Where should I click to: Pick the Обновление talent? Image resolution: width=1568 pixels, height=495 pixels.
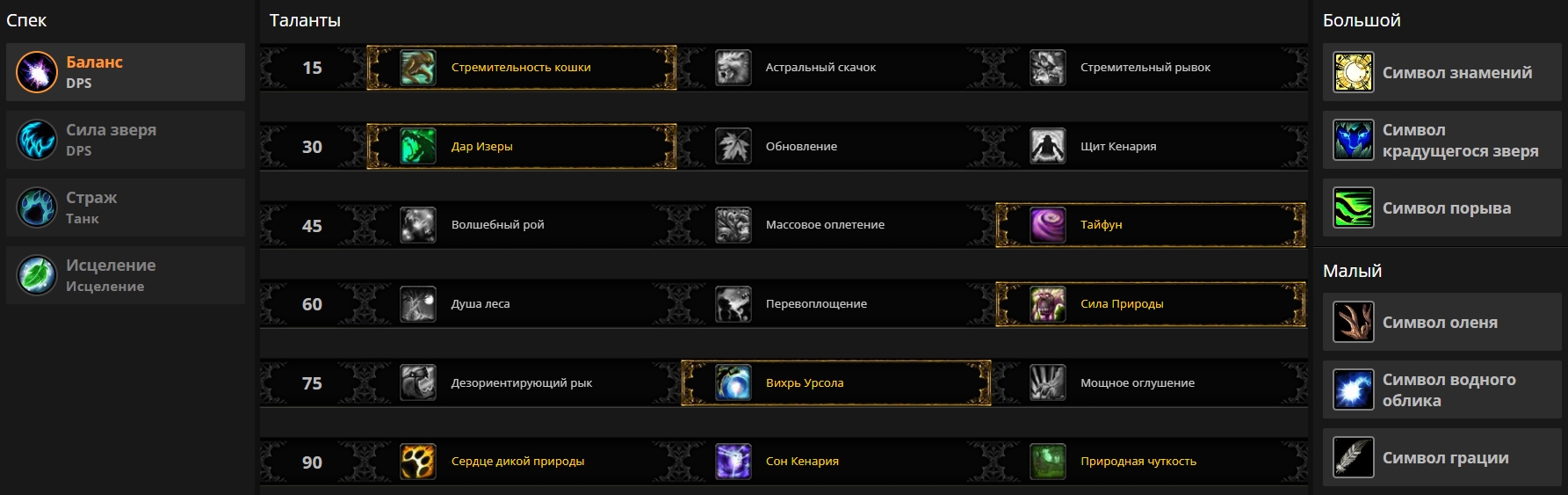coord(801,147)
